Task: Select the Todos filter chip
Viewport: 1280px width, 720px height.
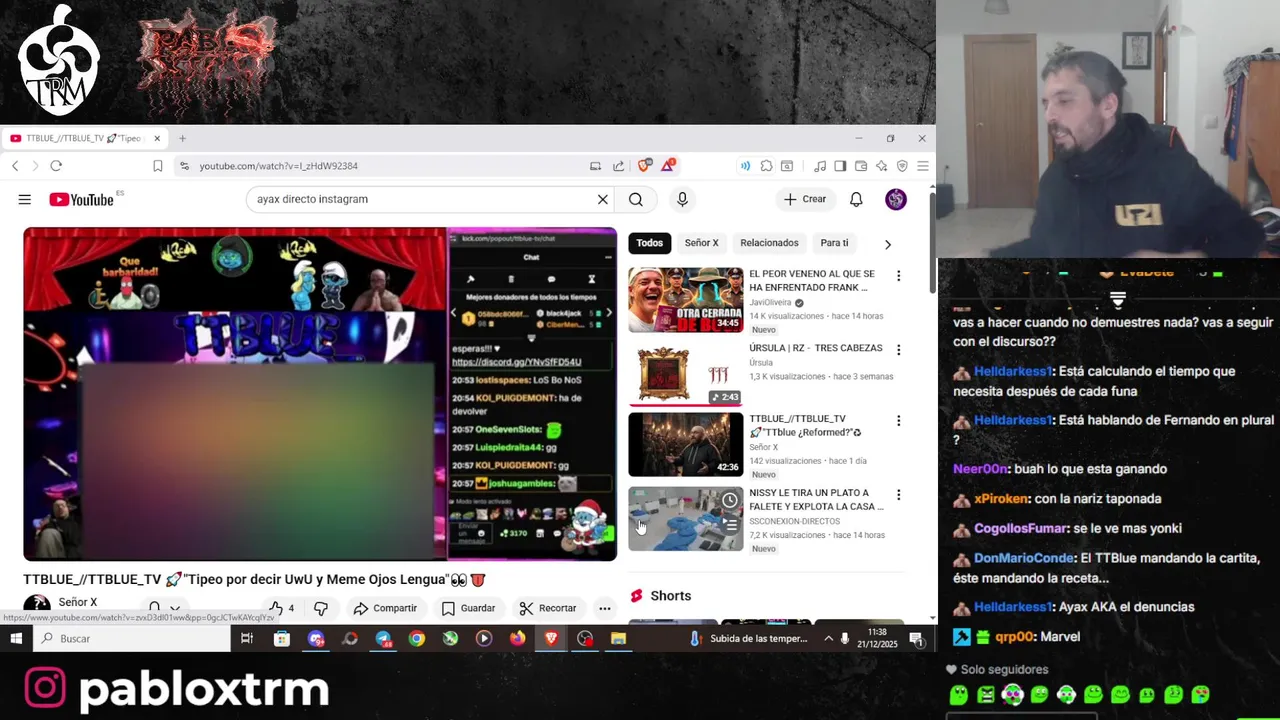Action: (649, 243)
